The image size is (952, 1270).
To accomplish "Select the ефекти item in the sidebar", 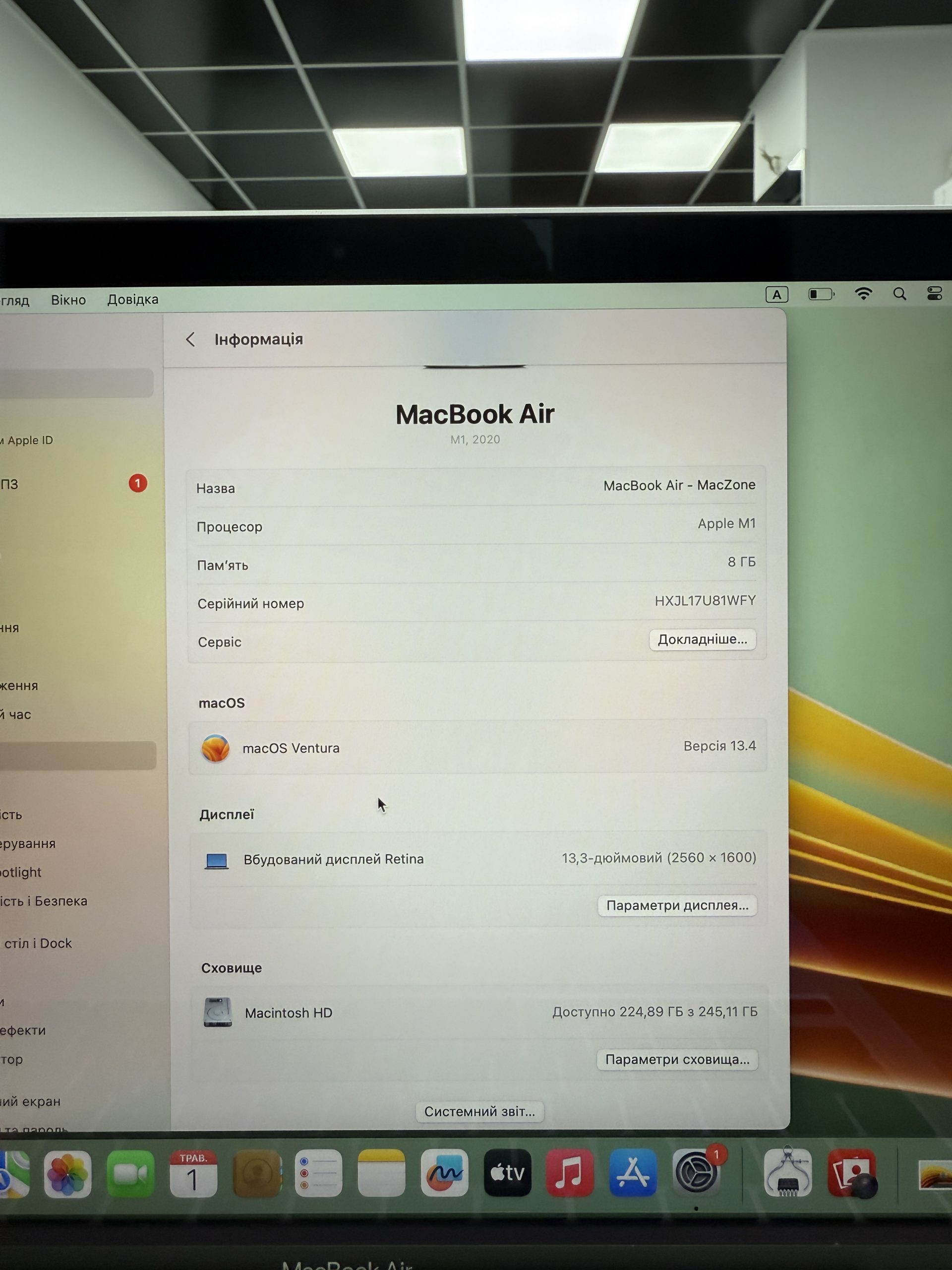I will tap(23, 1030).
